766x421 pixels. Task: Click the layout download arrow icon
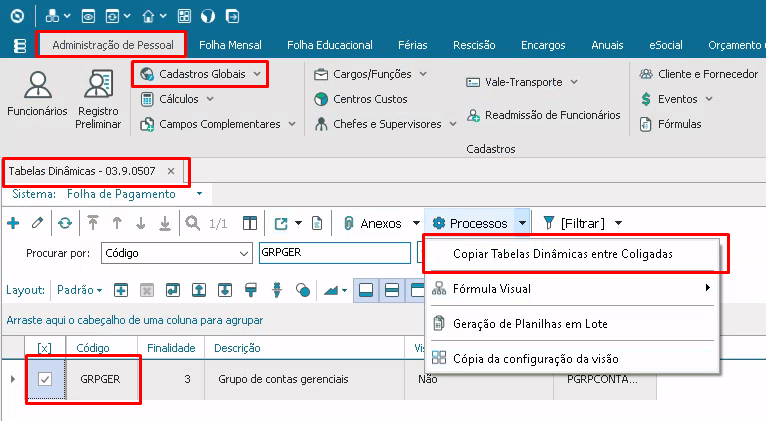[225, 290]
